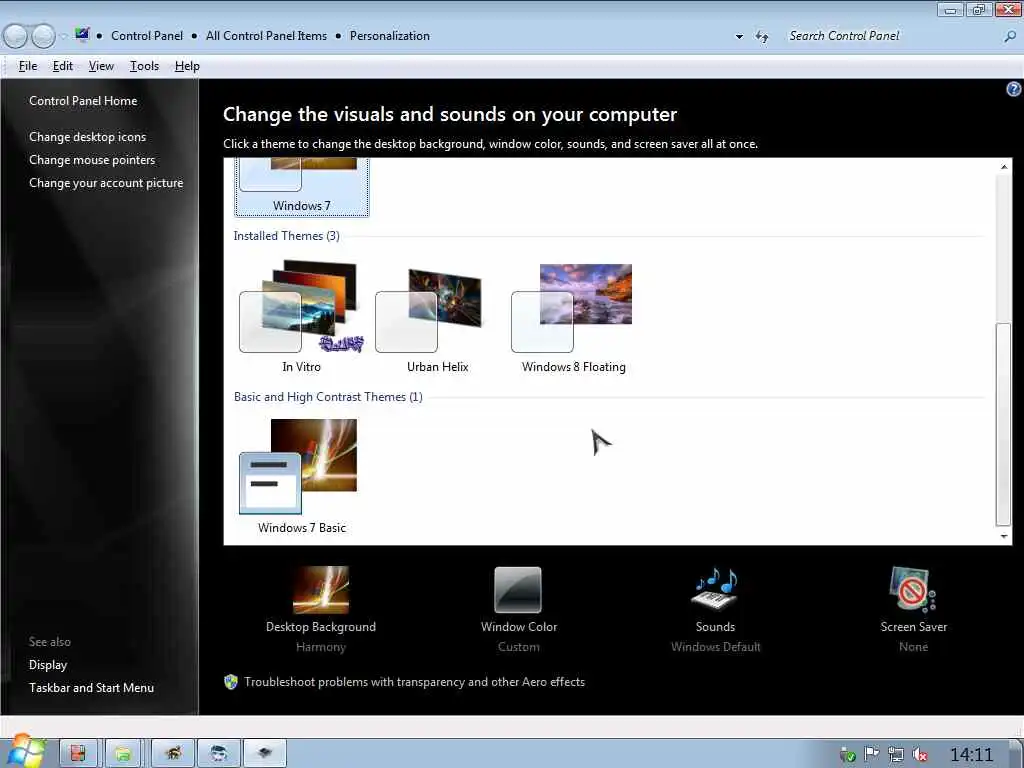This screenshot has width=1024, height=768.
Task: Click Change your account picture link
Action: point(106,183)
